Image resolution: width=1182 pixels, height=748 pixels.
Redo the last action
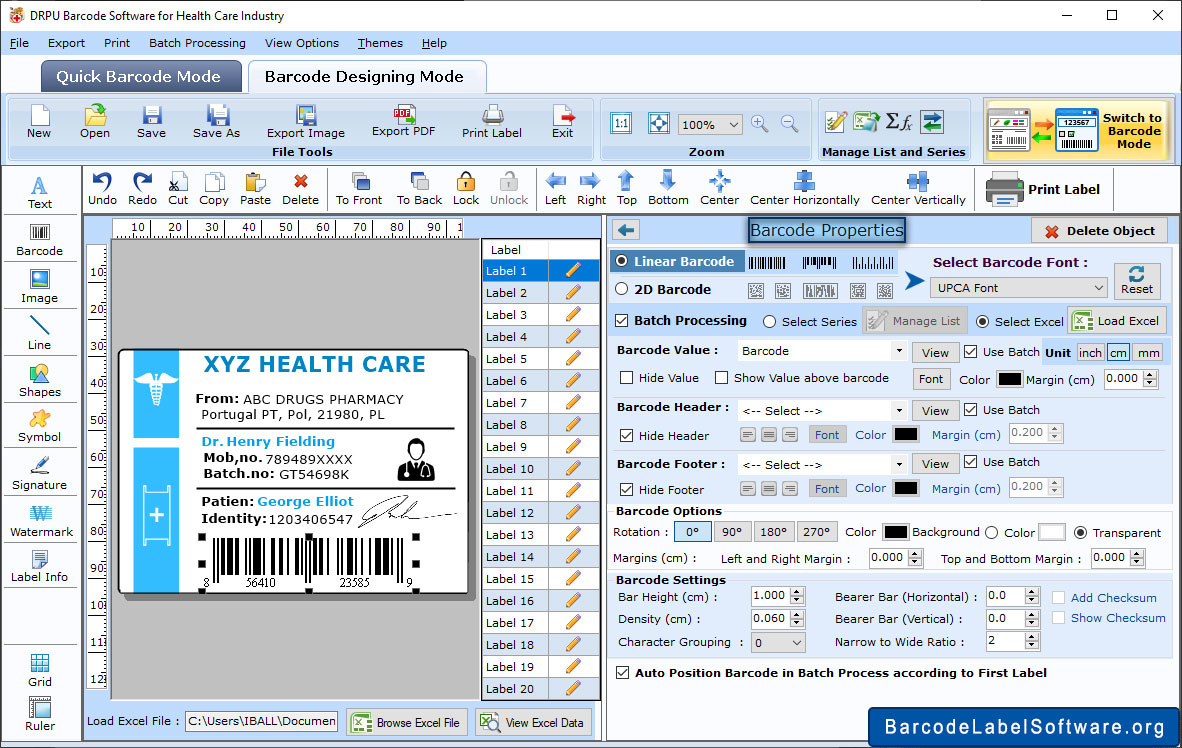tap(142, 189)
